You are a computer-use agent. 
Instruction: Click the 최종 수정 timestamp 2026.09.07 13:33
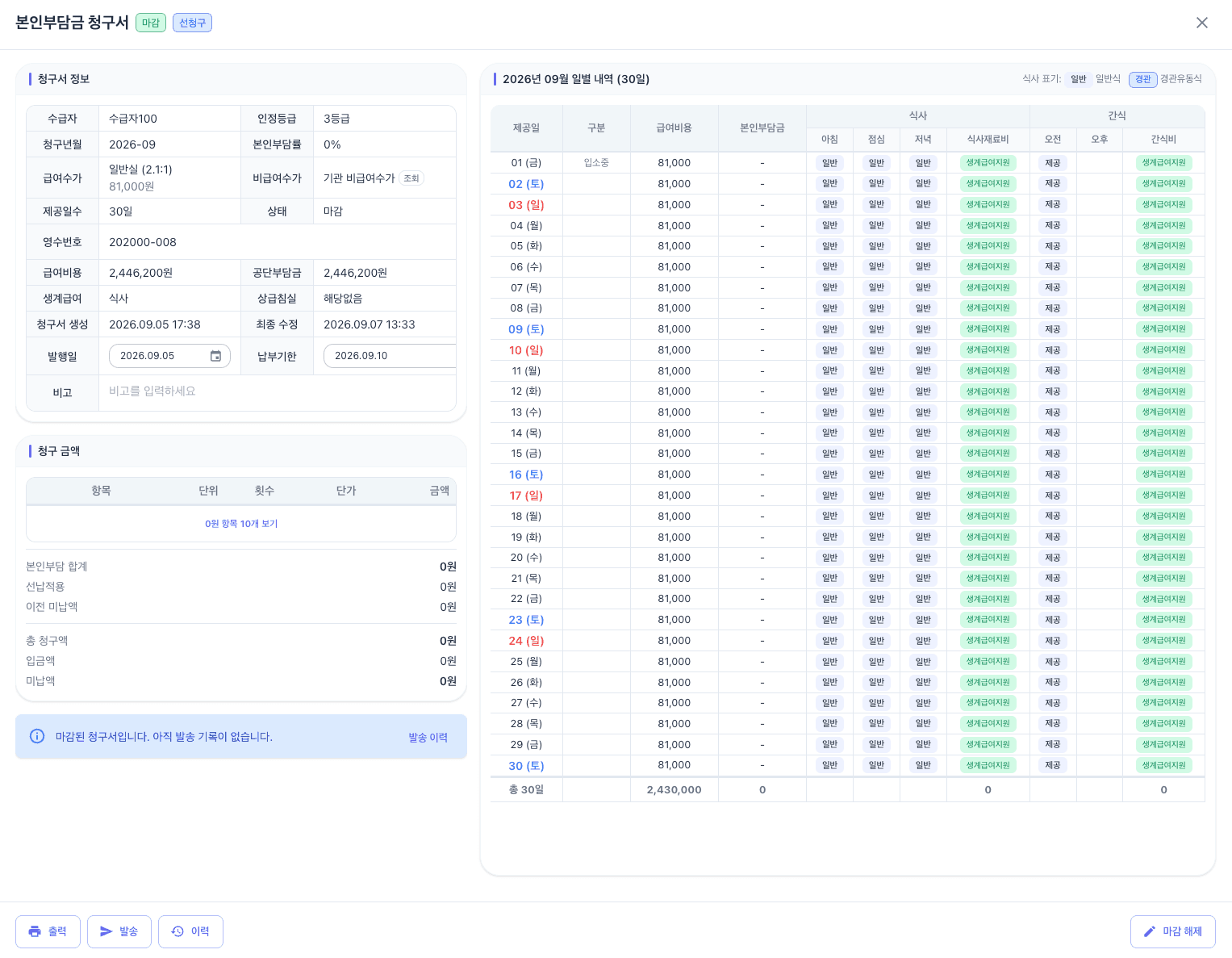click(x=370, y=324)
